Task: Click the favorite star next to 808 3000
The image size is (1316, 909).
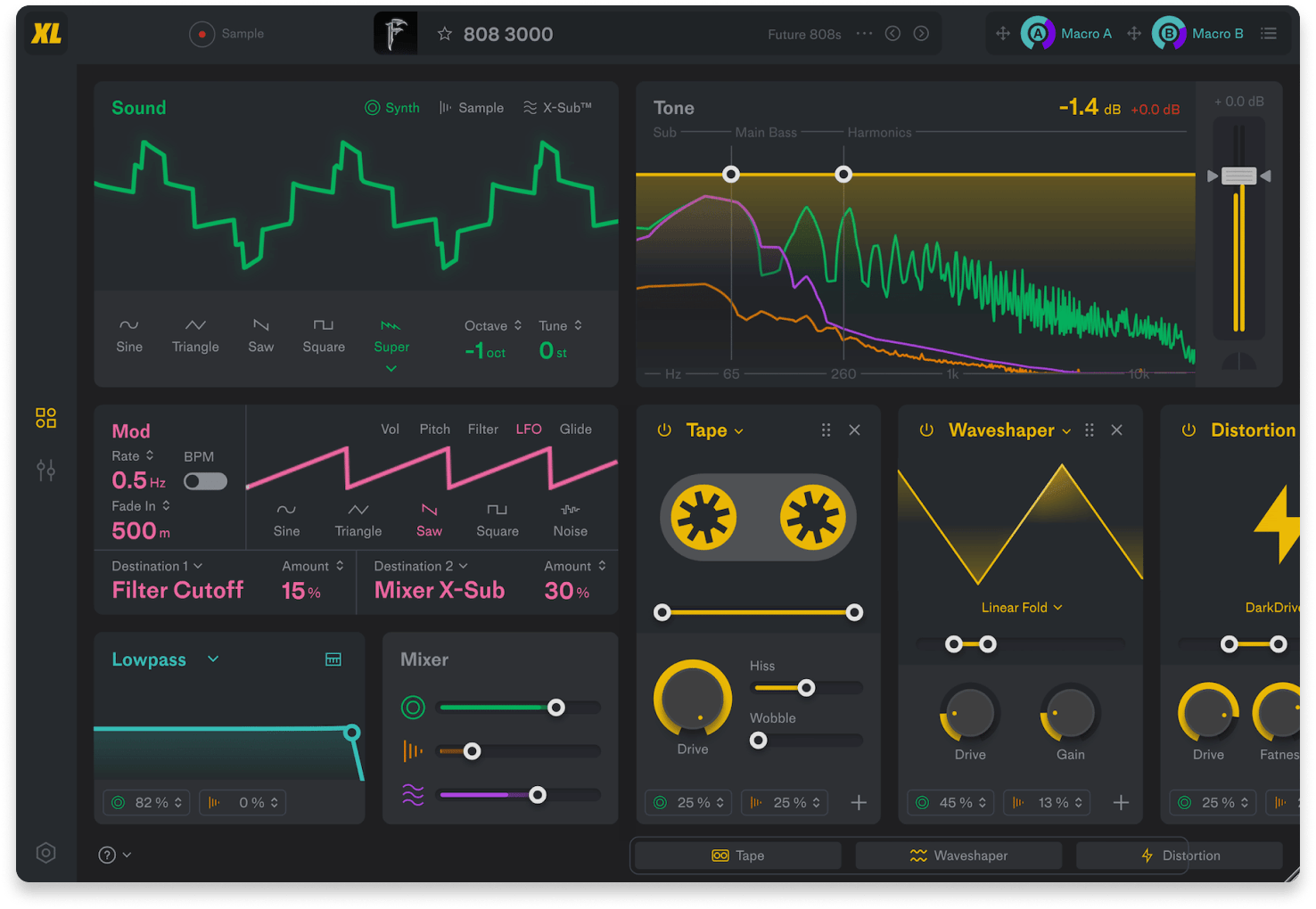Action: click(x=444, y=34)
